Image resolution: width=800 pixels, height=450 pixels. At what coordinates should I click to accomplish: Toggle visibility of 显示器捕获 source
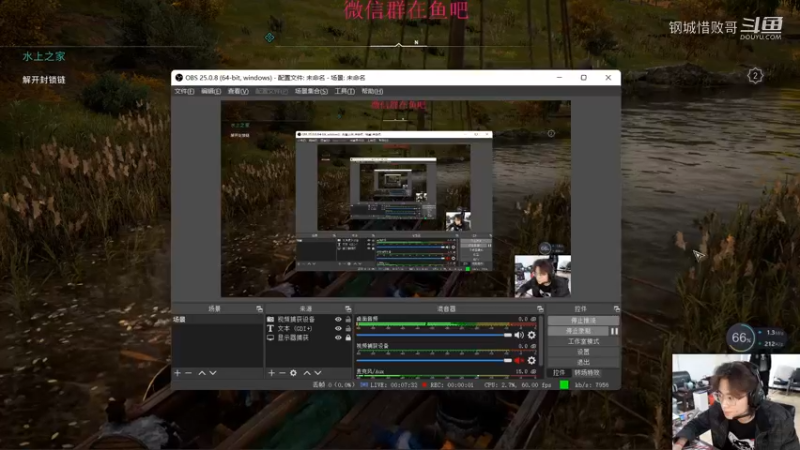(338, 338)
